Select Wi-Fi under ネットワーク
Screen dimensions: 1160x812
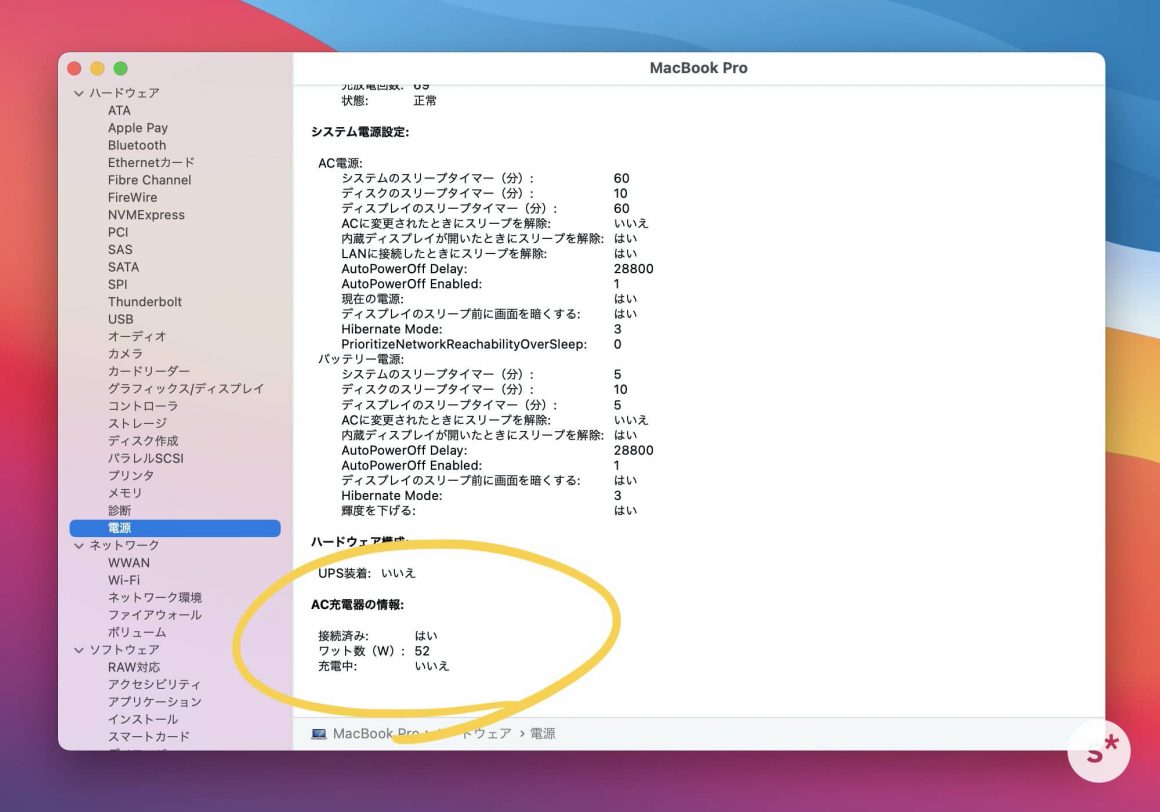pos(124,580)
